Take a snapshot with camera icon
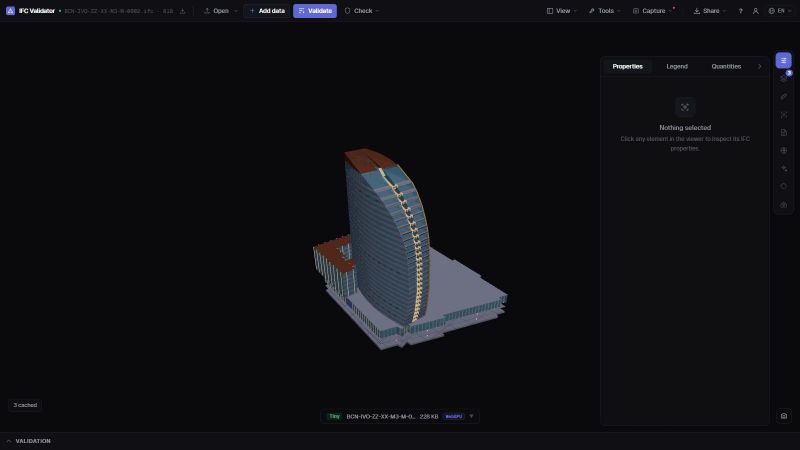The width and height of the screenshot is (800, 450). [x=784, y=416]
